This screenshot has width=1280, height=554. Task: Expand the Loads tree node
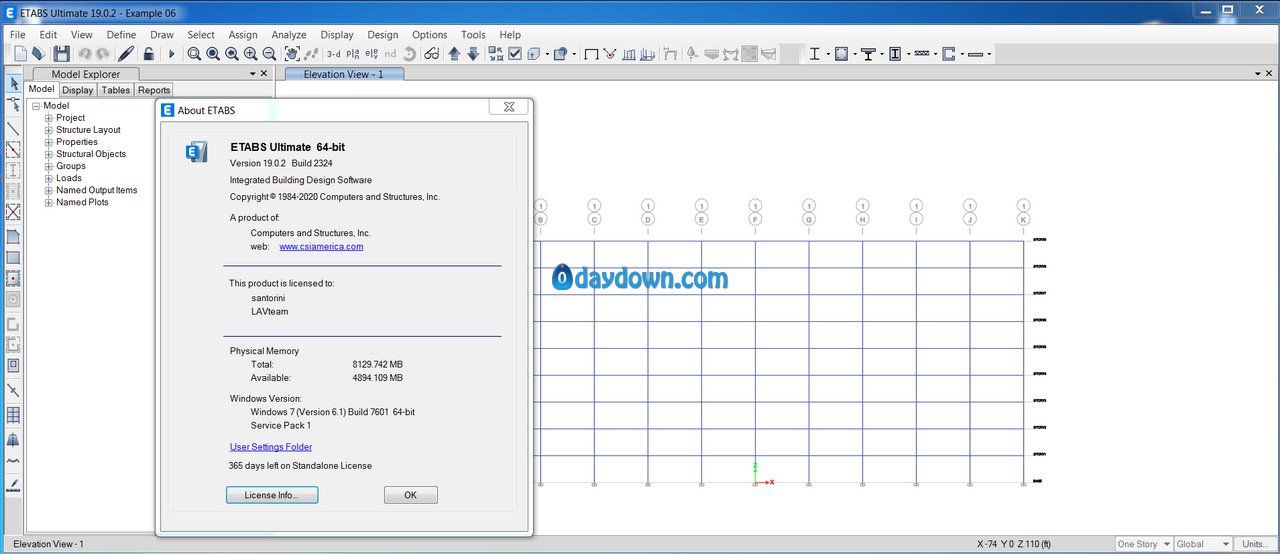48,178
